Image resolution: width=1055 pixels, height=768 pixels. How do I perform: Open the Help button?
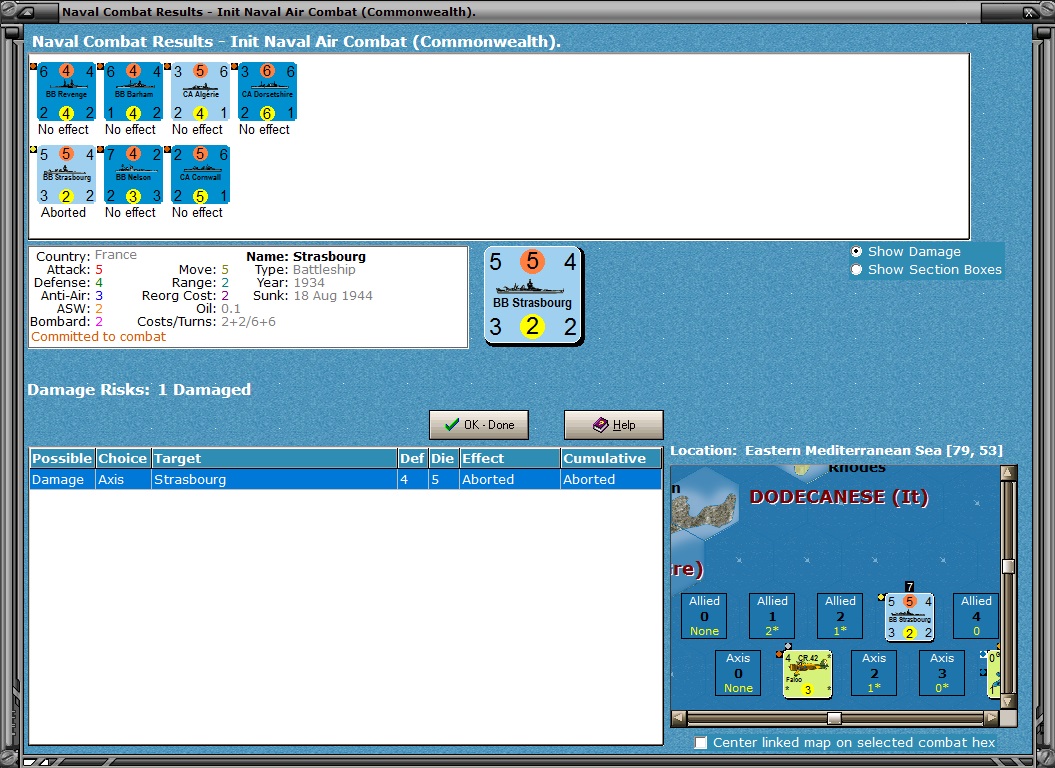[614, 425]
